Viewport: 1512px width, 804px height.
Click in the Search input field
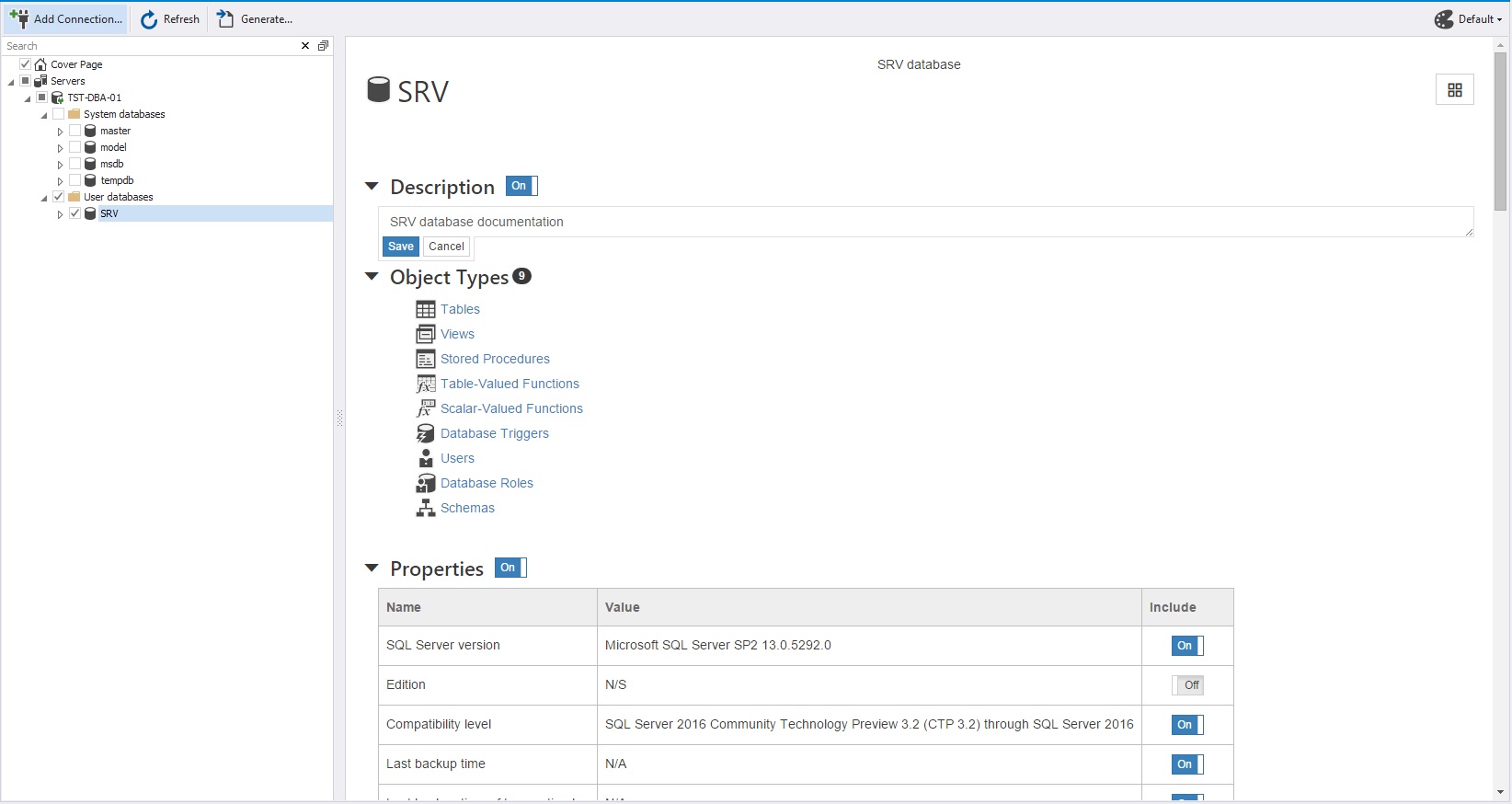click(x=147, y=46)
